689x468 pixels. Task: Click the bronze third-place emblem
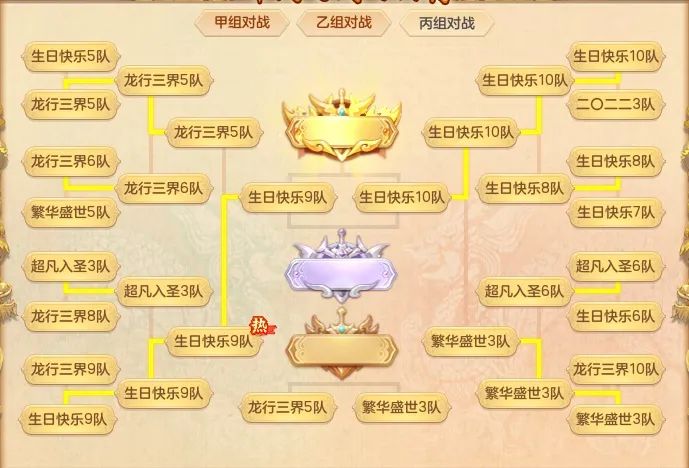click(x=342, y=344)
